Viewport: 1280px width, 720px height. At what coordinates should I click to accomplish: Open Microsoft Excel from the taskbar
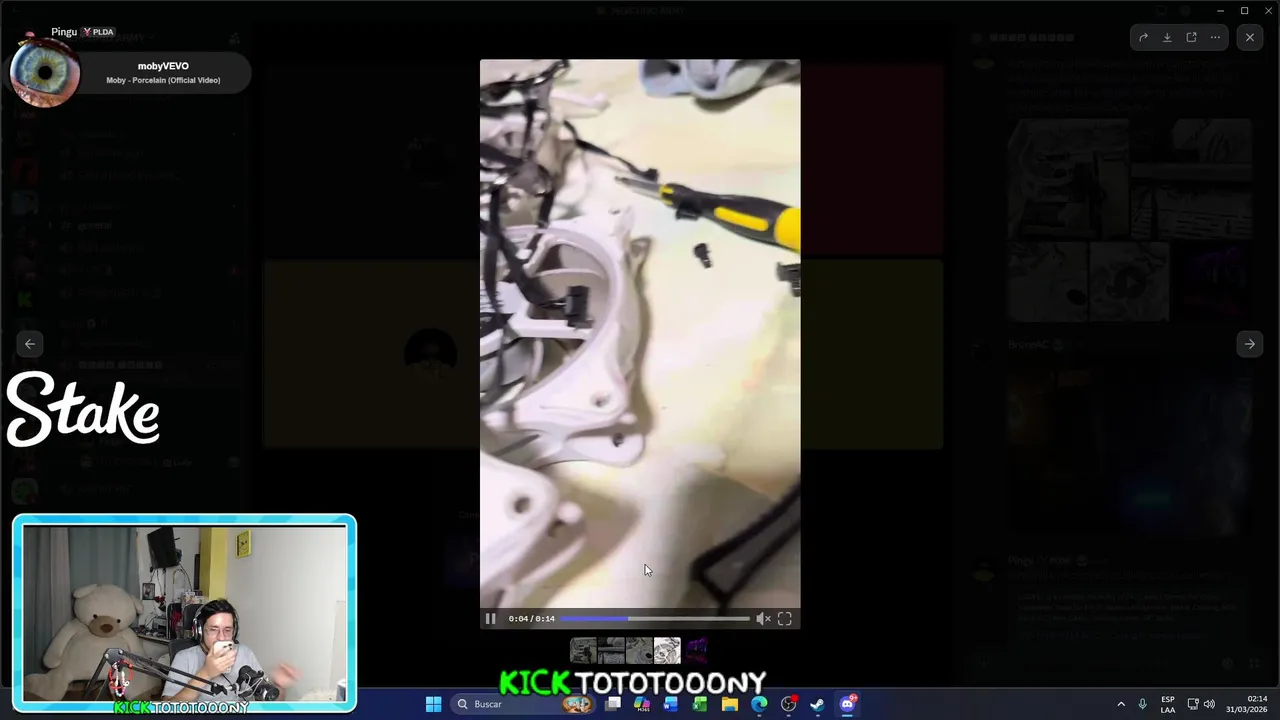pyautogui.click(x=700, y=704)
